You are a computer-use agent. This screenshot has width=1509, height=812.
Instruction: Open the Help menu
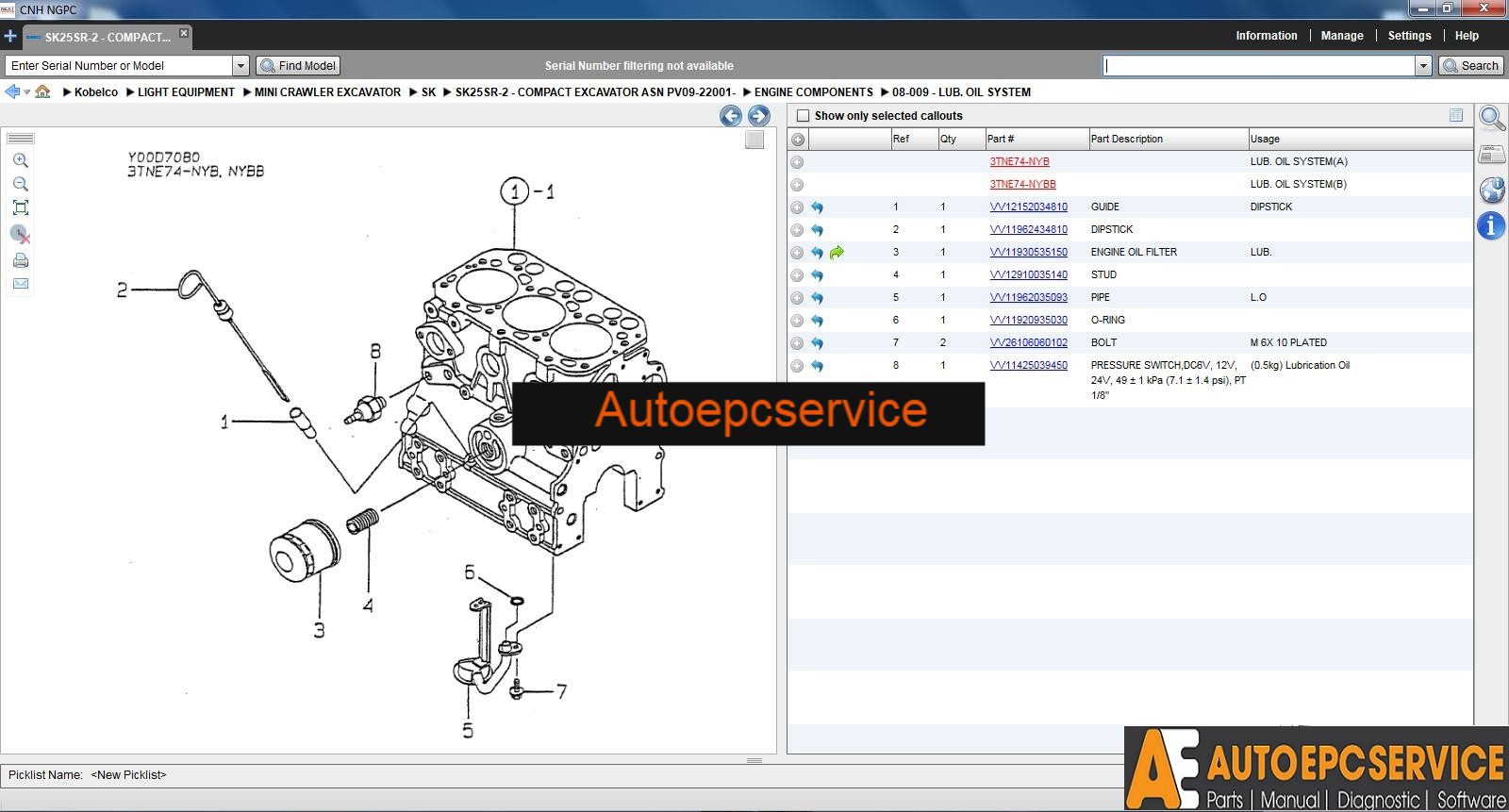pos(1467,36)
